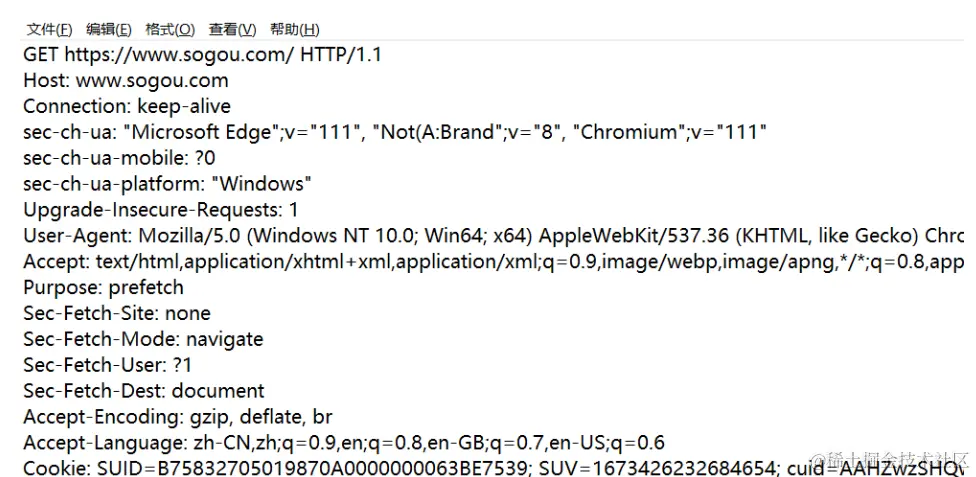Image resolution: width=976 pixels, height=477 pixels.
Task: Click the Cookie: SUID header line
Action: 494,468
